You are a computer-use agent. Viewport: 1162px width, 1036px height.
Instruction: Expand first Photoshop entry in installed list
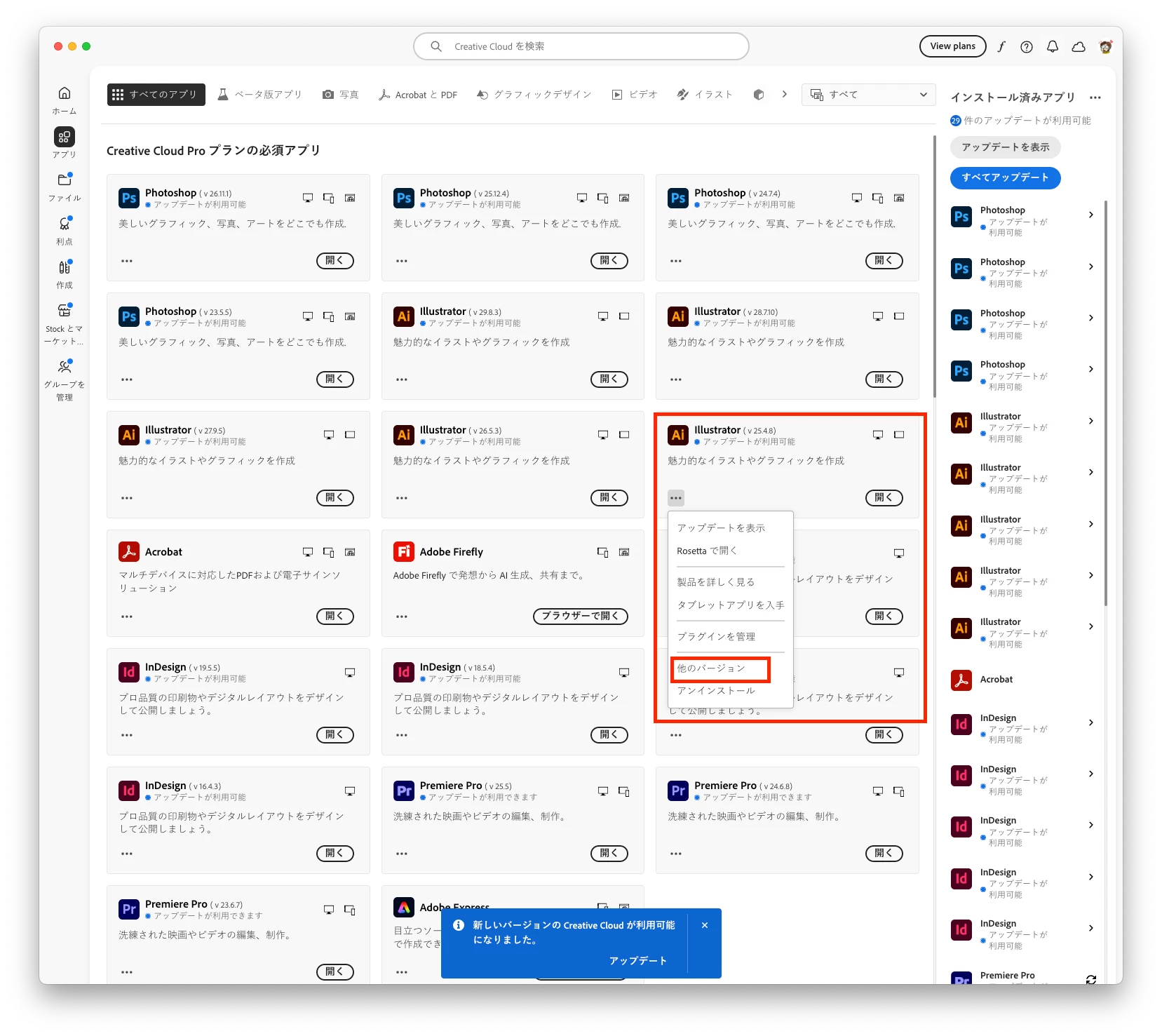coord(1091,215)
